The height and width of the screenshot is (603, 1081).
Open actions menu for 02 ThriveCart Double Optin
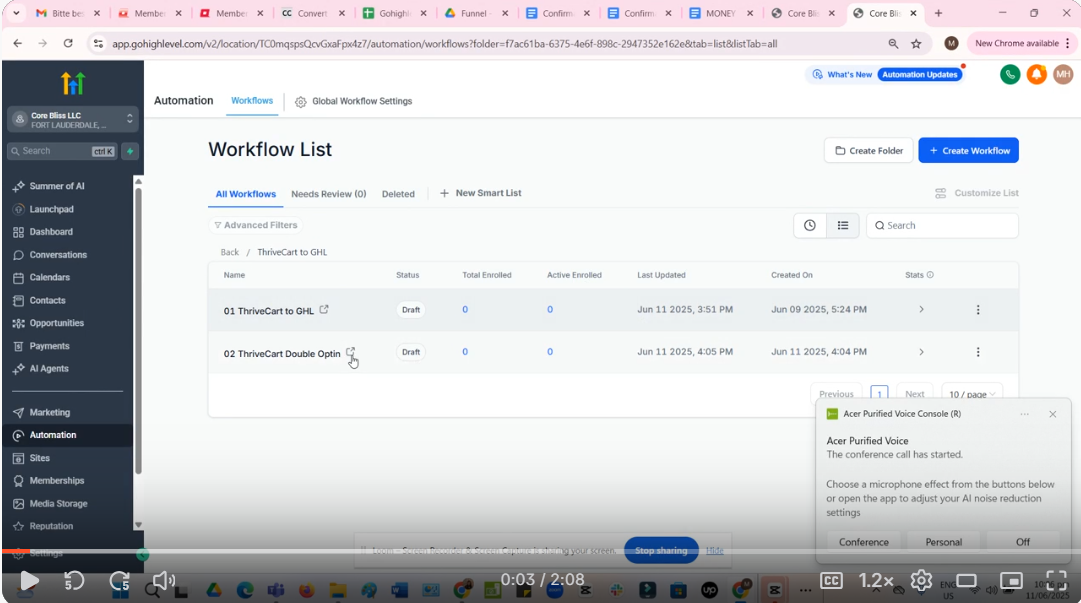978,352
